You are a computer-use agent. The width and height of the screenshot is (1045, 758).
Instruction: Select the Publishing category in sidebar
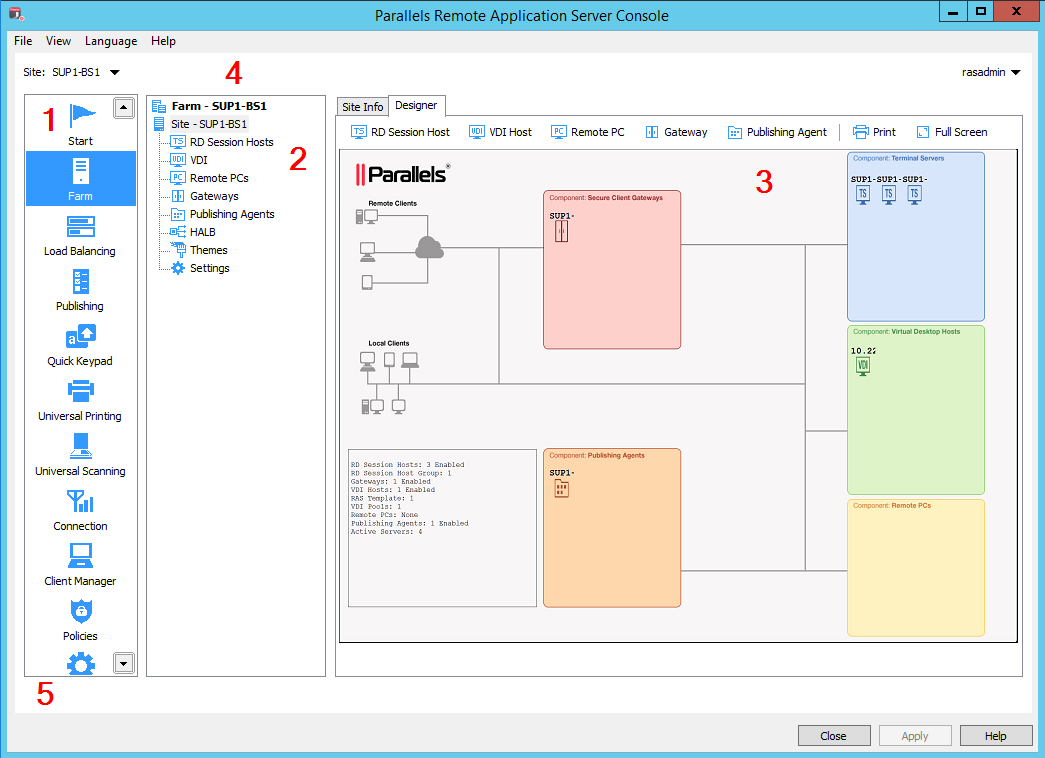80,282
